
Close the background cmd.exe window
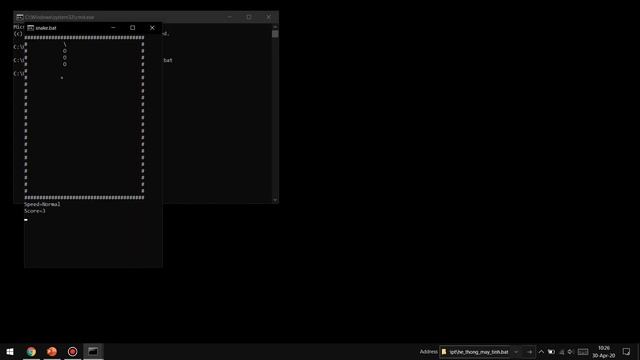tap(269, 17)
